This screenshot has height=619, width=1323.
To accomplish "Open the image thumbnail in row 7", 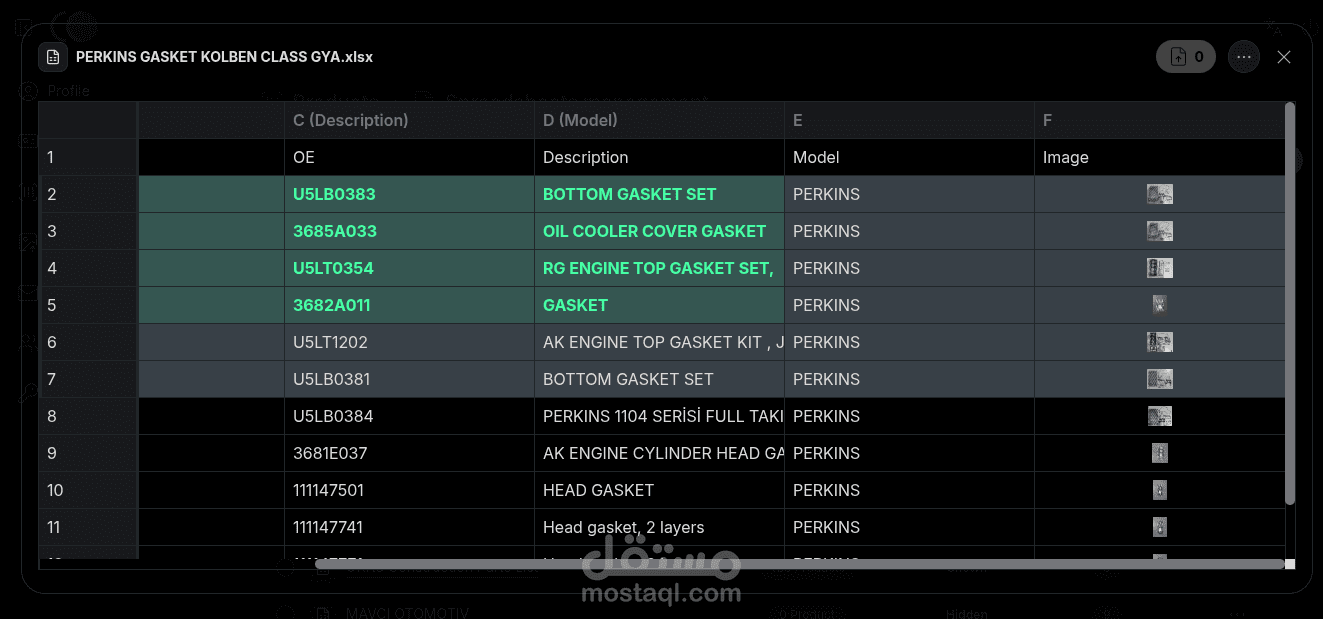I will pos(1160,379).
